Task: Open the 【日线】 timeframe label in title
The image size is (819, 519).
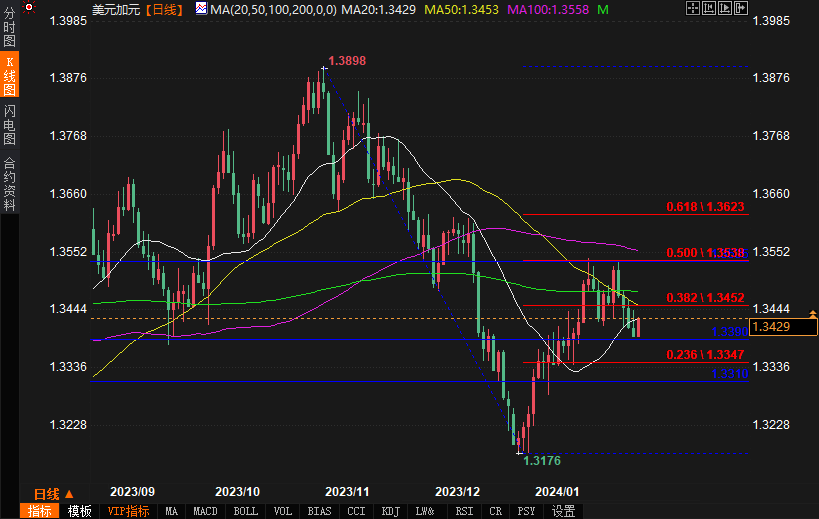Action: [164, 9]
